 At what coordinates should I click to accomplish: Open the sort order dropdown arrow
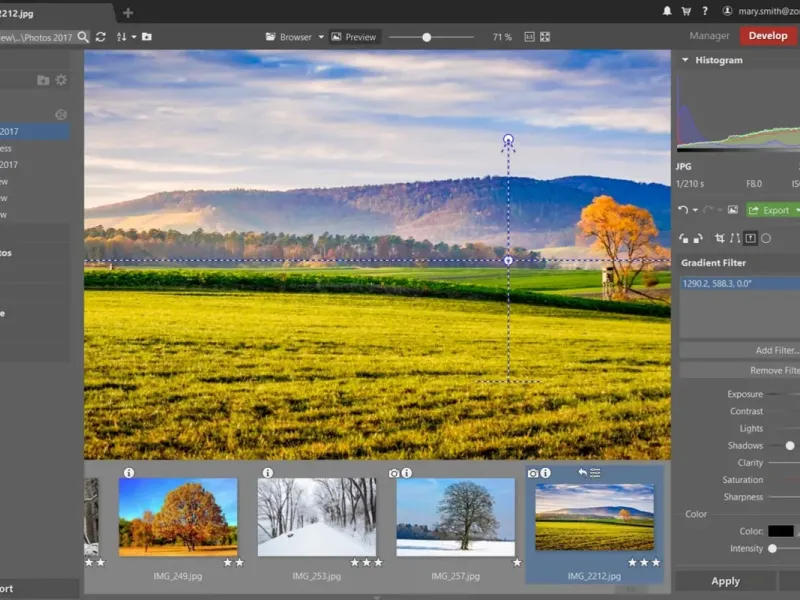(134, 37)
